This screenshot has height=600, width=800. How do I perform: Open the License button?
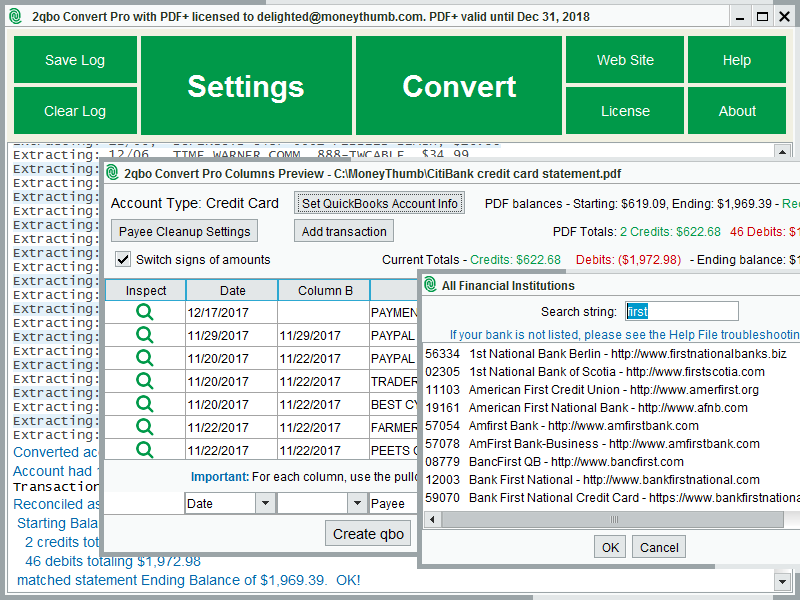tap(625, 111)
